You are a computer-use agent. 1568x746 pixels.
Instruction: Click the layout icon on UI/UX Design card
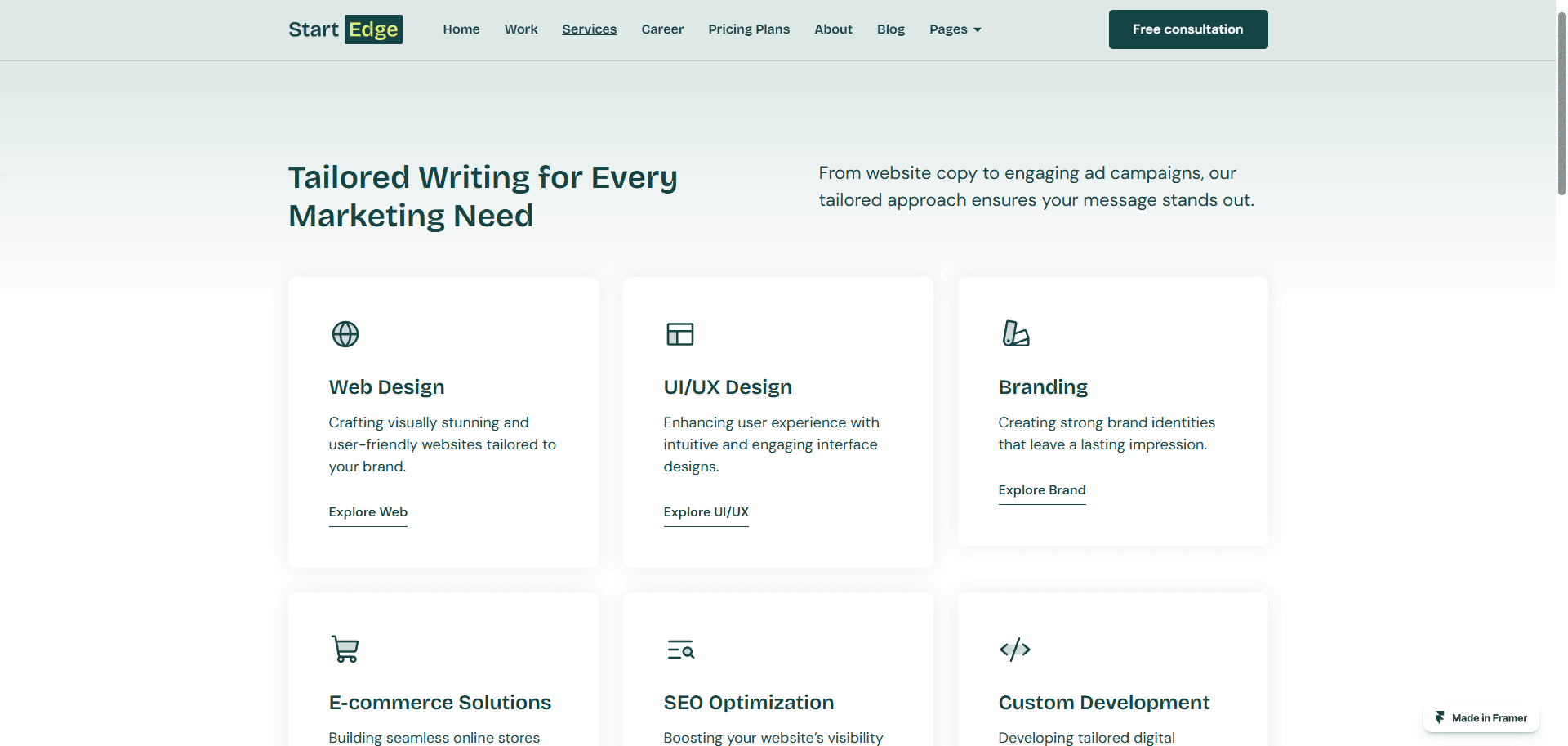pyautogui.click(x=680, y=334)
